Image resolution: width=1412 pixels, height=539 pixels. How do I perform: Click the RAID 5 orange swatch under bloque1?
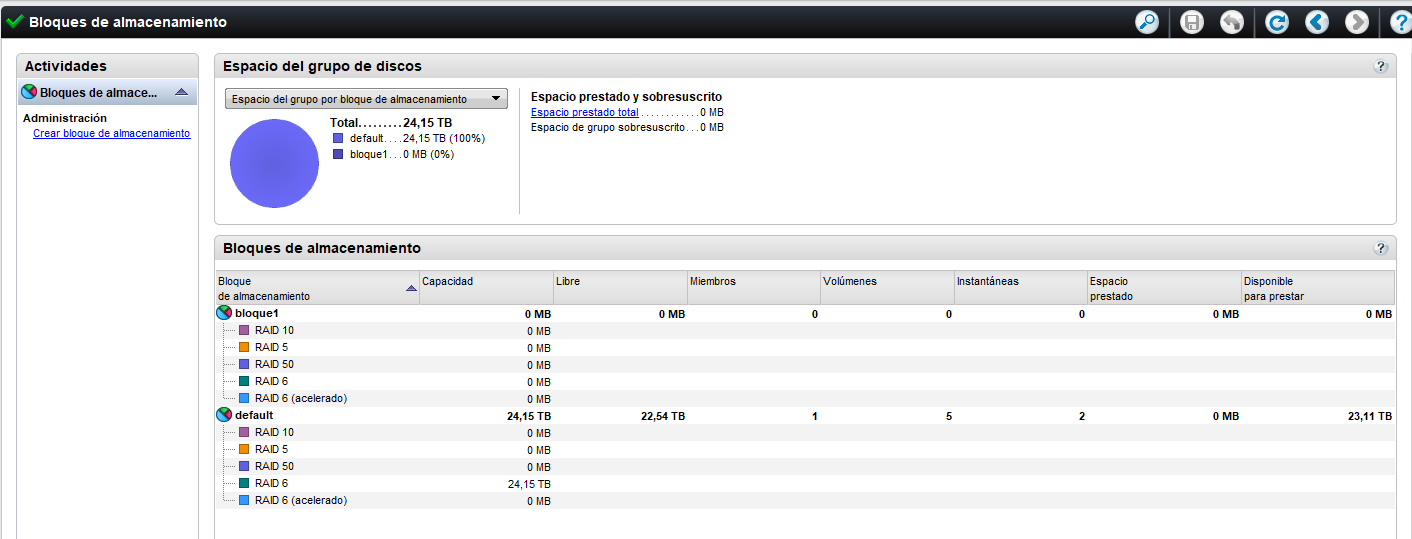tap(244, 348)
